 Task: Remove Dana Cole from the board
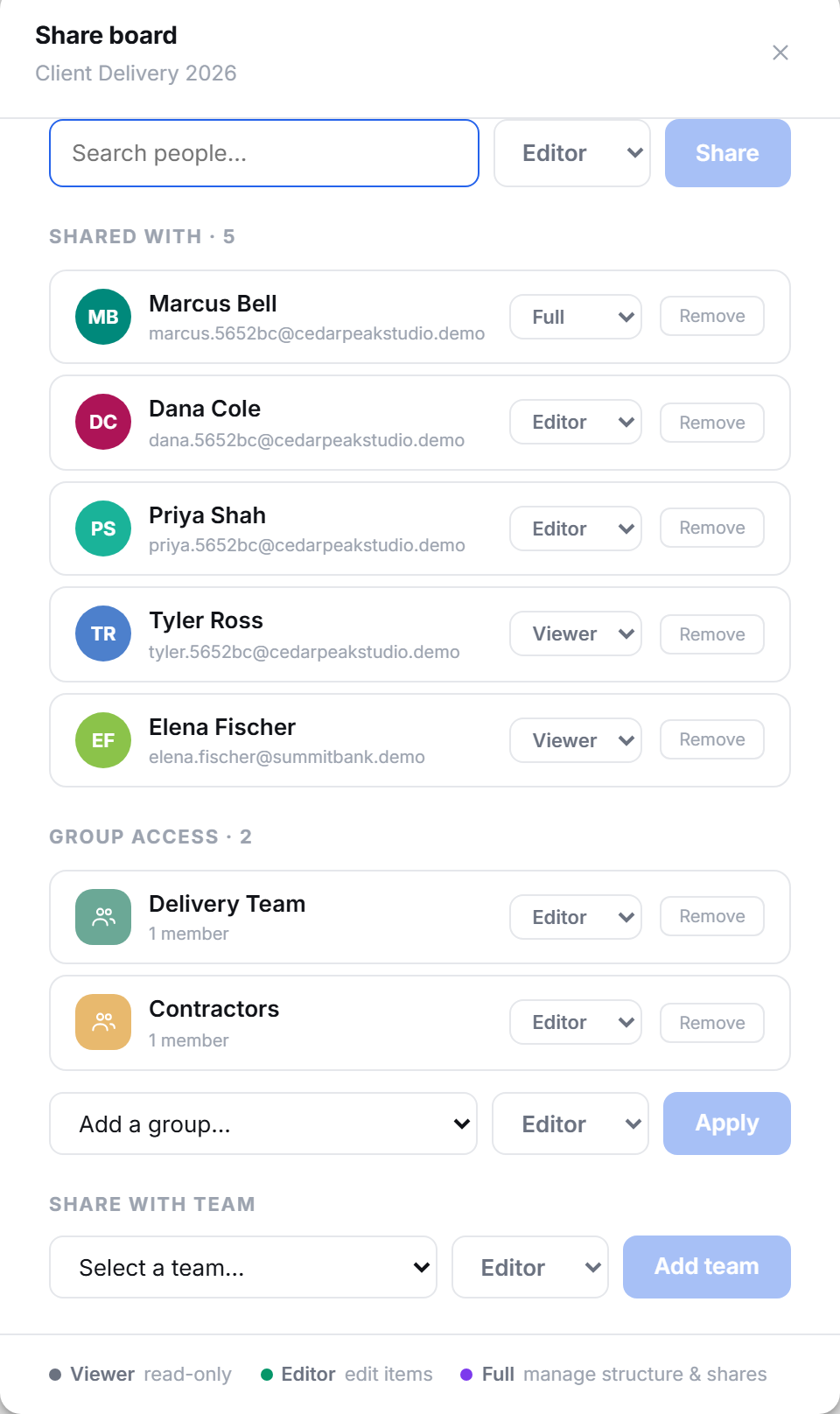(x=712, y=423)
